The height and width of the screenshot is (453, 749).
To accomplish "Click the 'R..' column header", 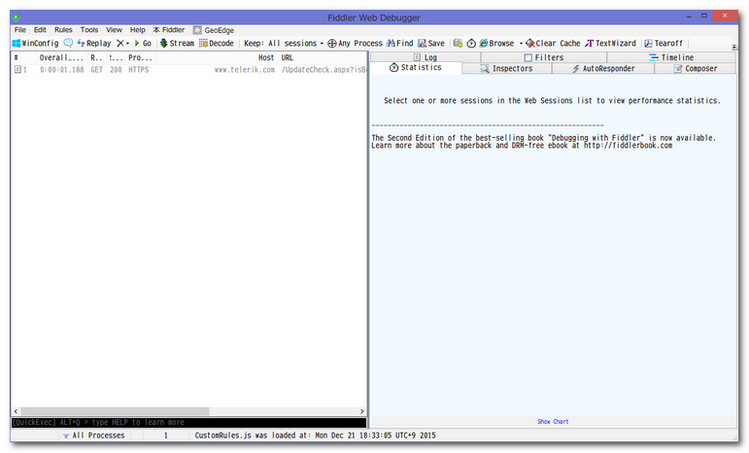I will click(x=96, y=58).
